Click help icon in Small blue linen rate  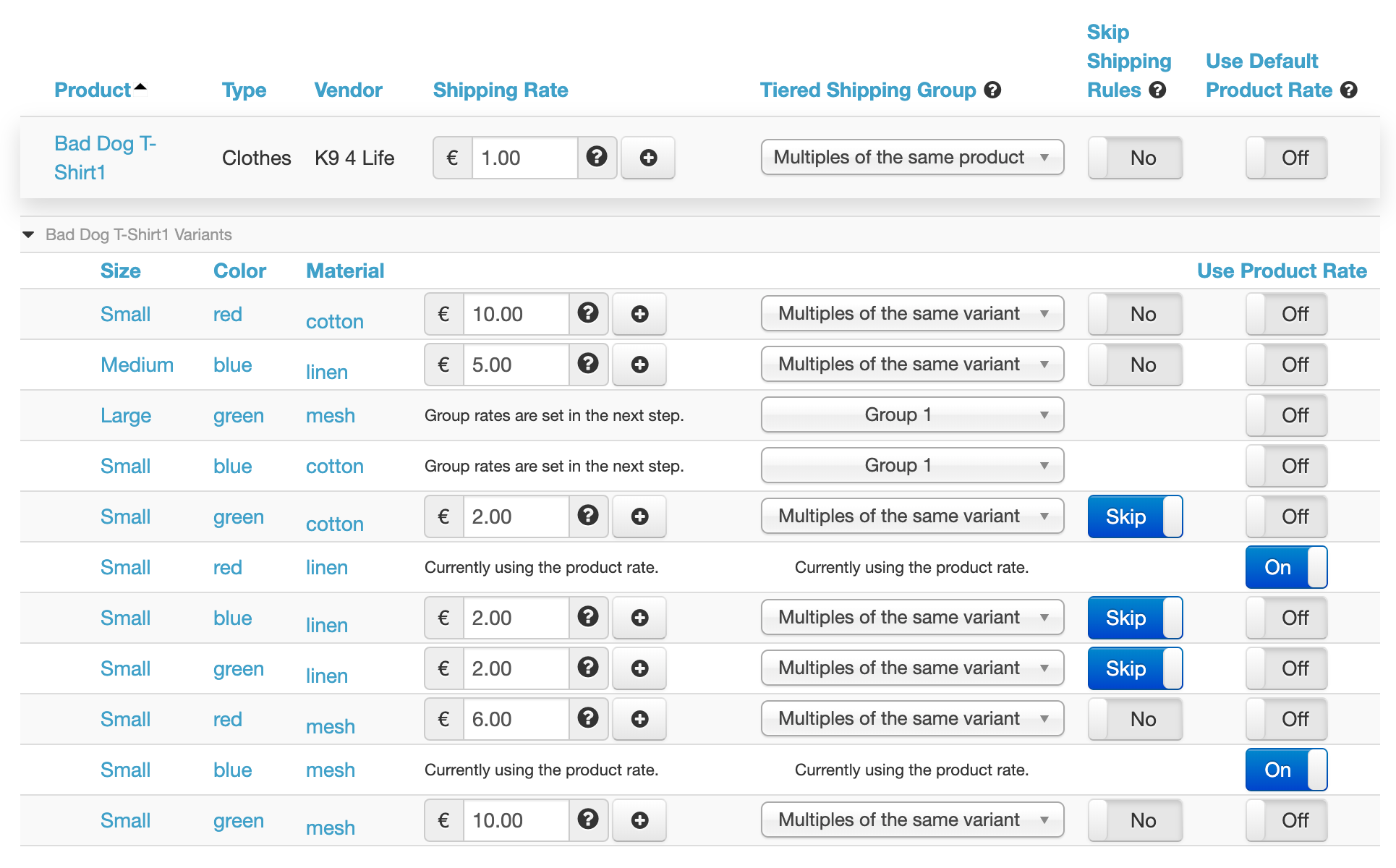[588, 617]
